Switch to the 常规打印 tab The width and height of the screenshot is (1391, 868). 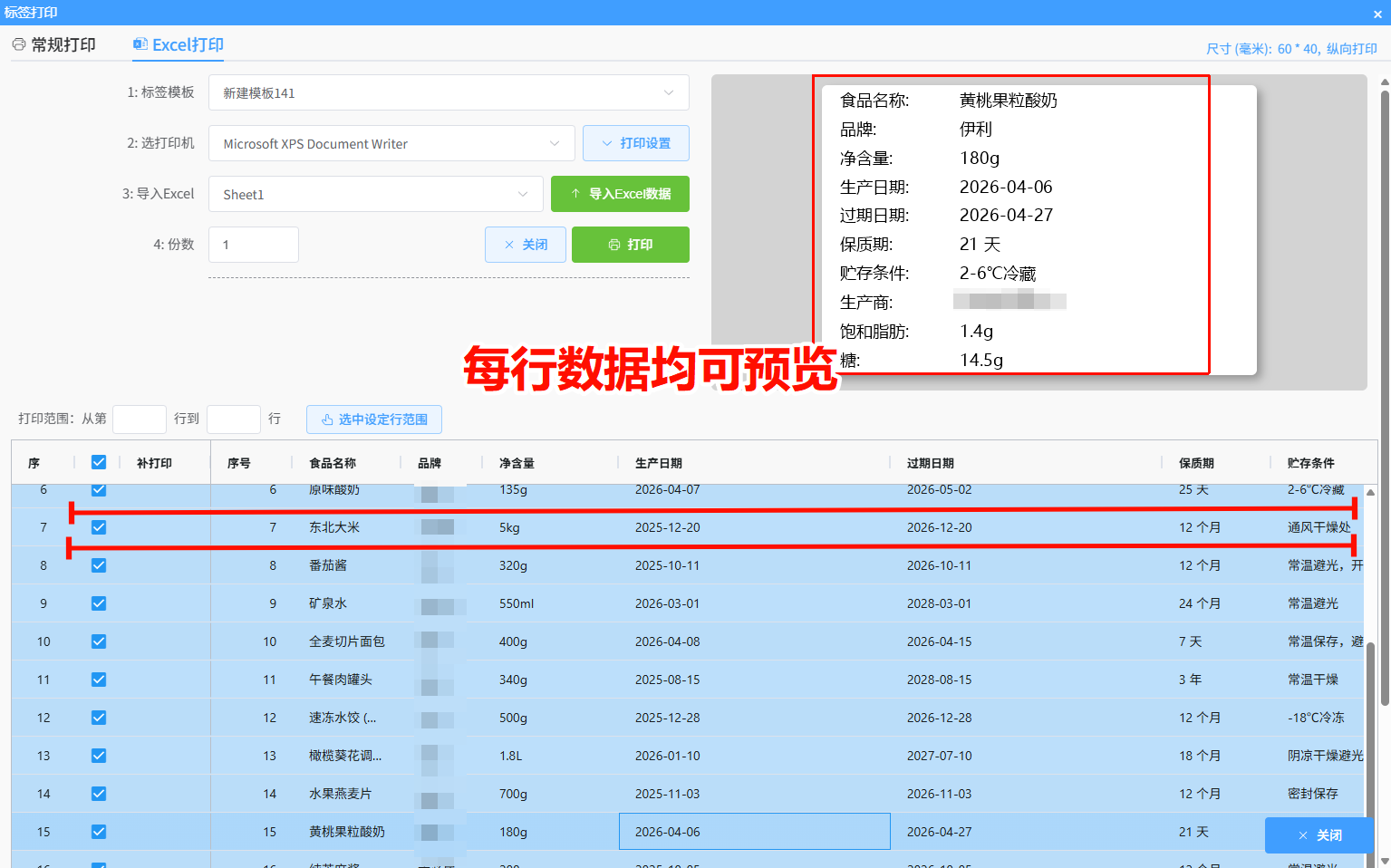(54, 44)
